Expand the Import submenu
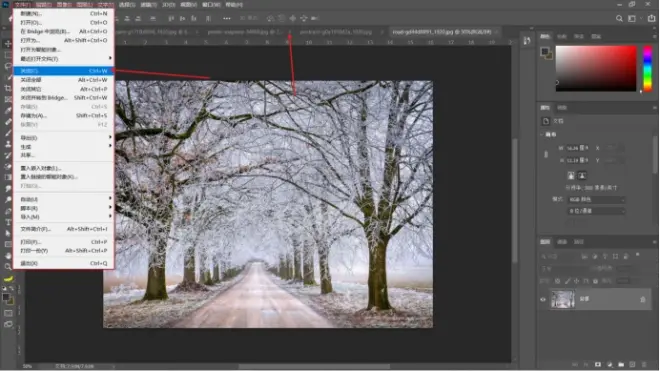Image resolution: width=660 pixels, height=371 pixels. pyautogui.click(x=63, y=217)
